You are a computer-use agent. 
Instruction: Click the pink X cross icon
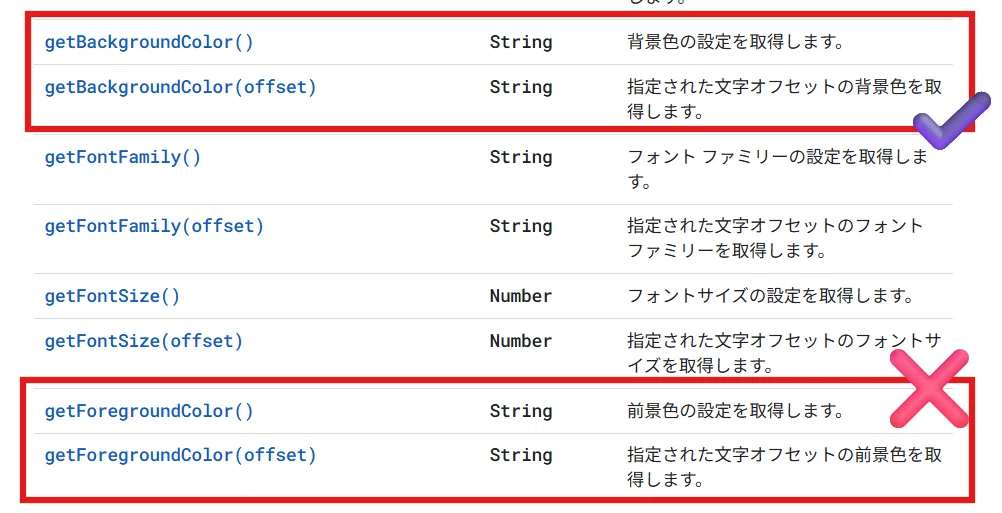click(930, 388)
